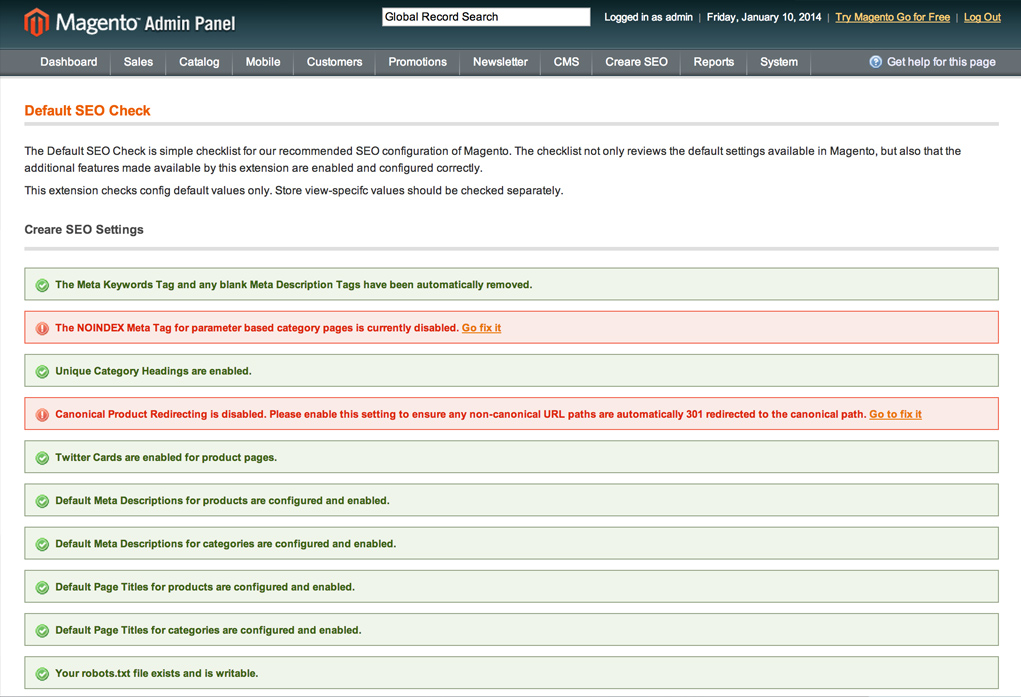The image size is (1021, 697).
Task: Open the Reports menu
Action: (713, 62)
